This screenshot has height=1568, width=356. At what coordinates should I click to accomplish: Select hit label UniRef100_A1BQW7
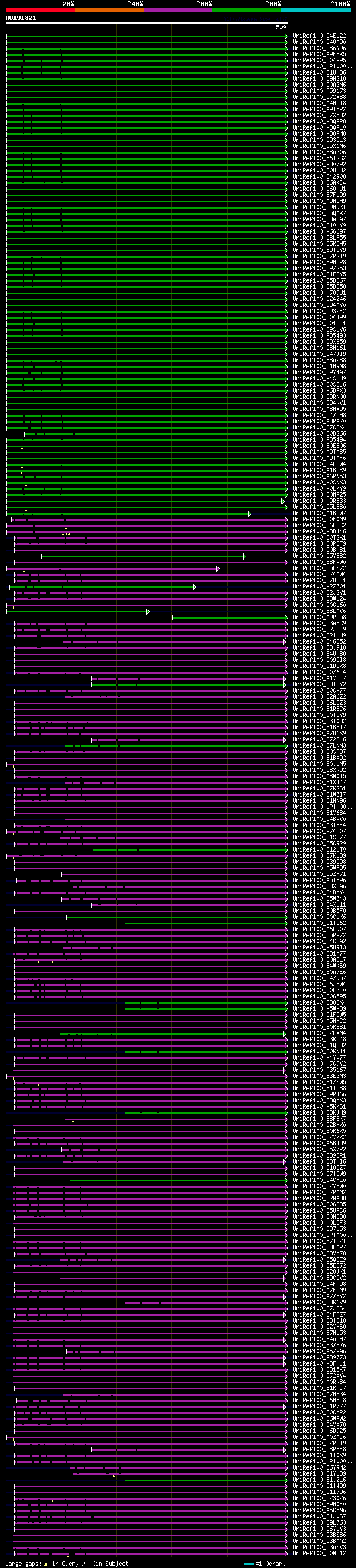(319, 513)
